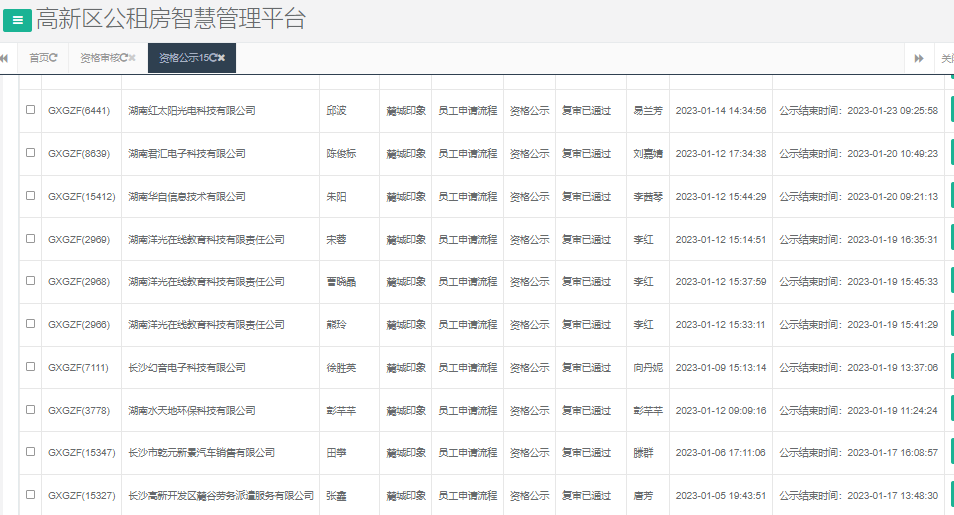Click company 湖南水天地环保科技有限公司
The image size is (954, 515).
pos(192,411)
